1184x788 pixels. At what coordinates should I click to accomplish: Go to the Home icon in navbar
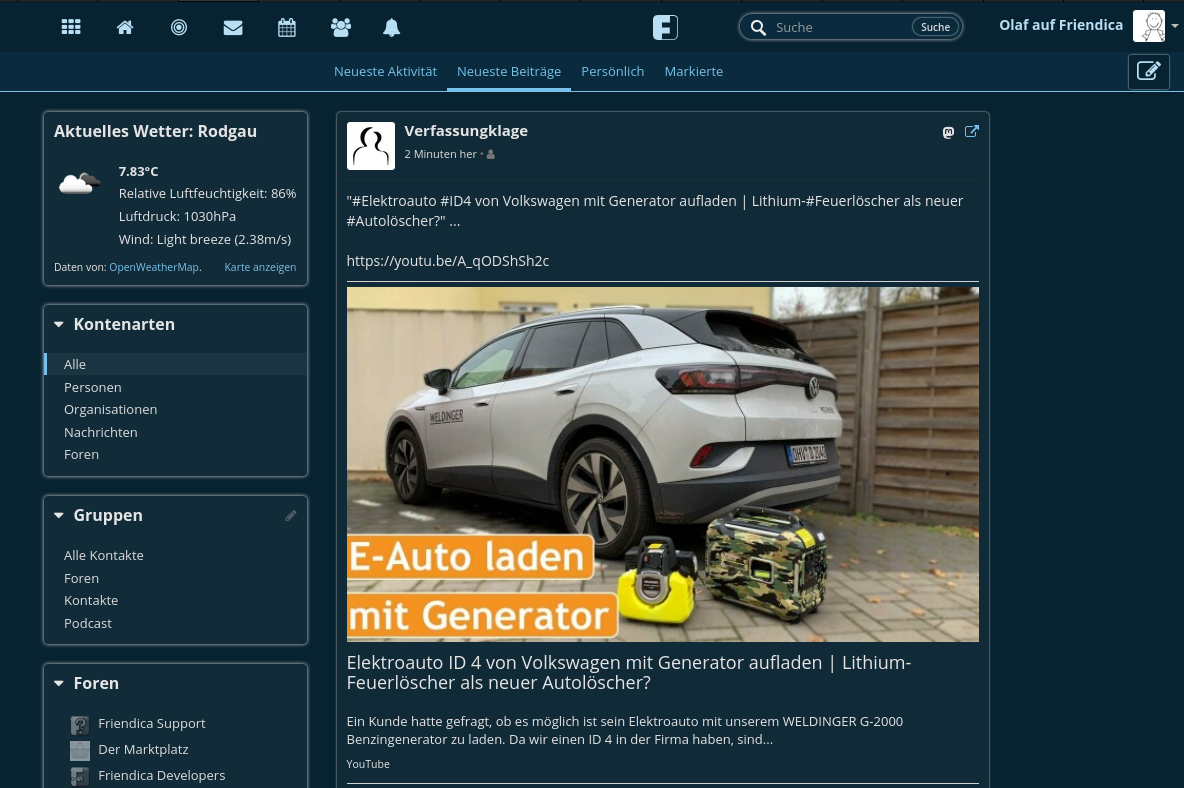125,27
